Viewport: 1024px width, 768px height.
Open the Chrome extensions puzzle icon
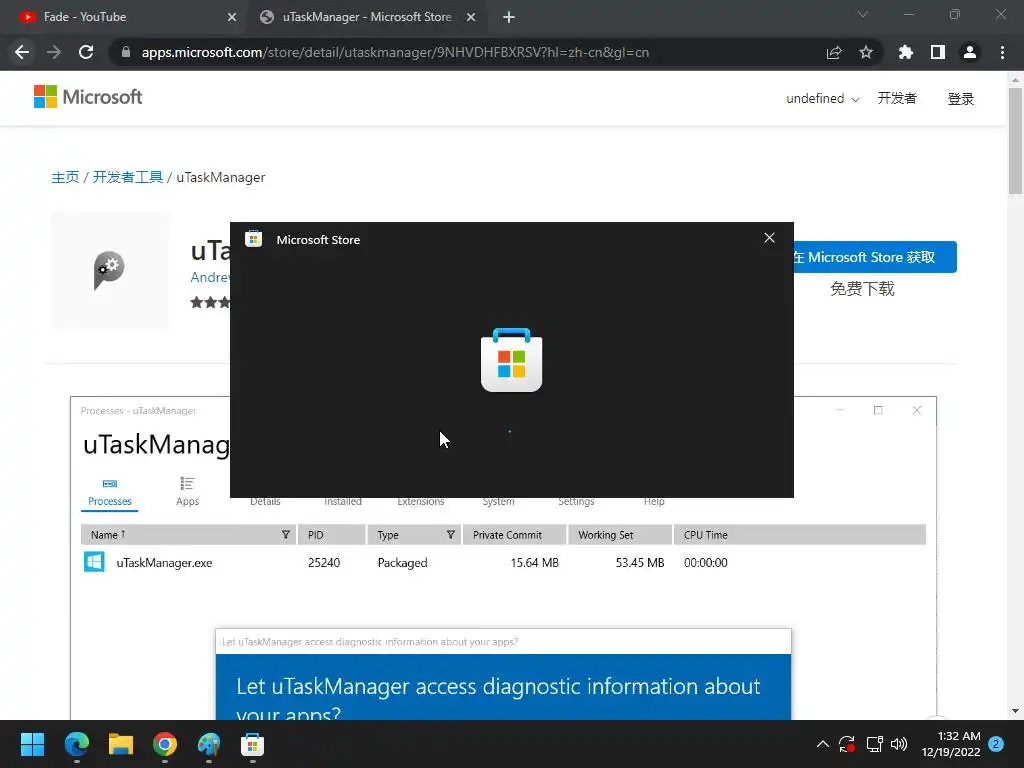click(906, 52)
